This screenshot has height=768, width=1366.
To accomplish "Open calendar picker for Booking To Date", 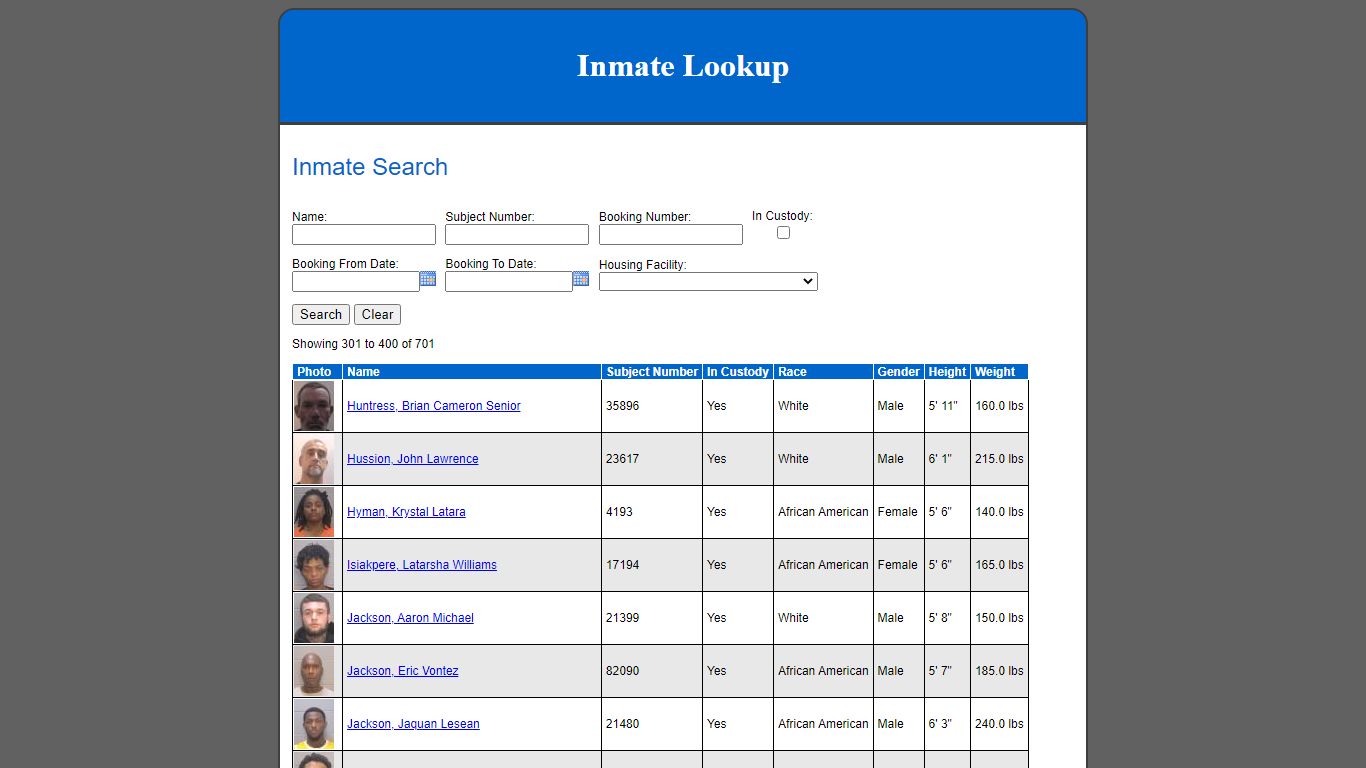I will pos(581,279).
